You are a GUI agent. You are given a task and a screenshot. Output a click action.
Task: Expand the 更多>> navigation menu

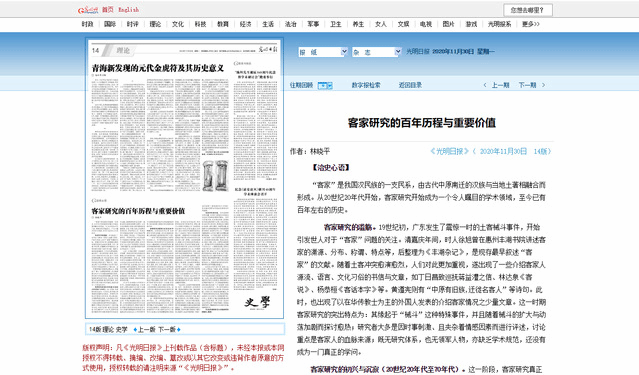[531, 24]
